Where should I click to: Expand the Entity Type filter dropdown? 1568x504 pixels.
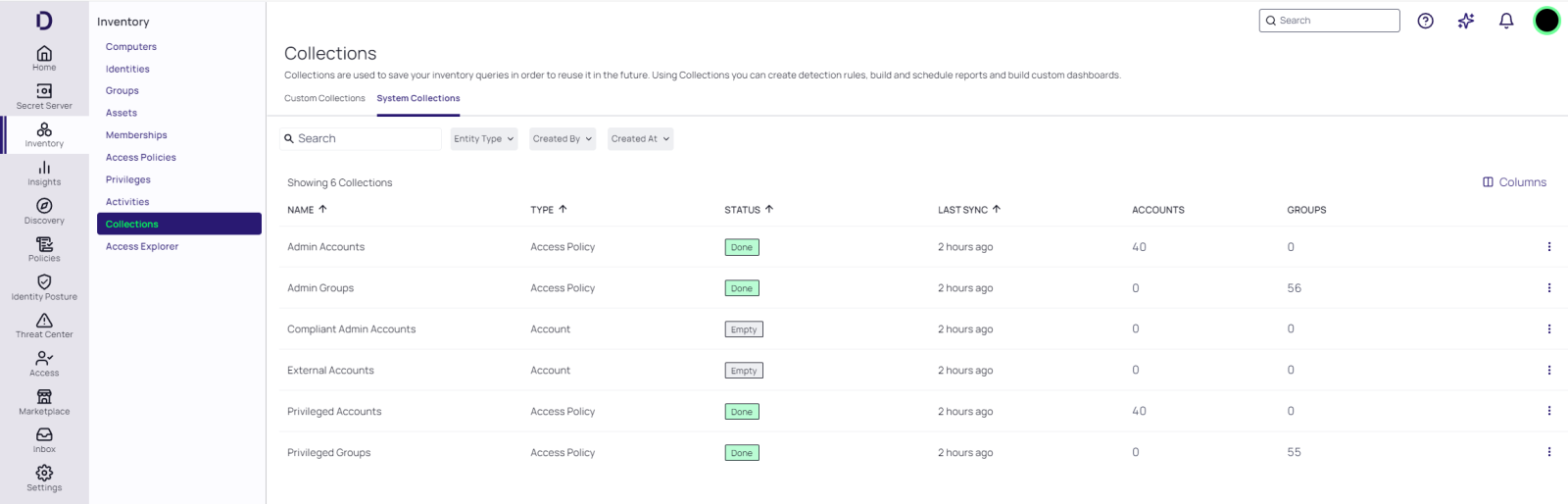click(x=484, y=139)
